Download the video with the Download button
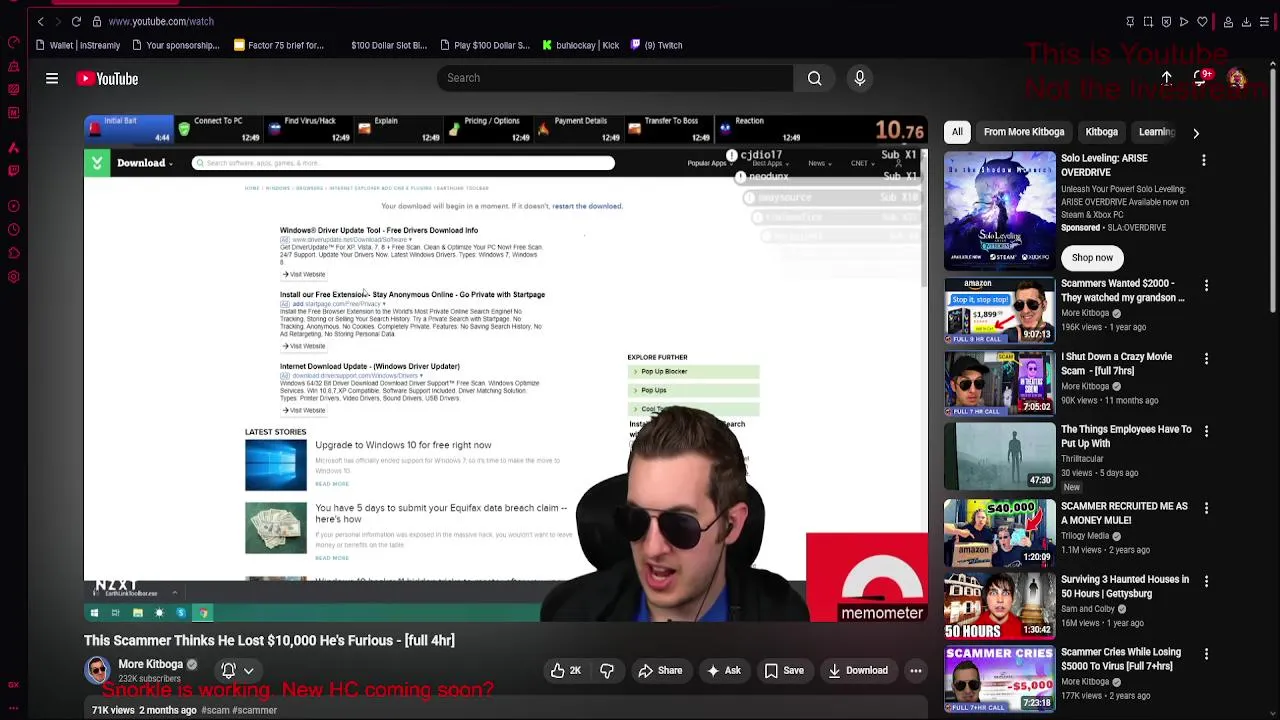Viewport: 1280px width, 720px height. [858, 671]
